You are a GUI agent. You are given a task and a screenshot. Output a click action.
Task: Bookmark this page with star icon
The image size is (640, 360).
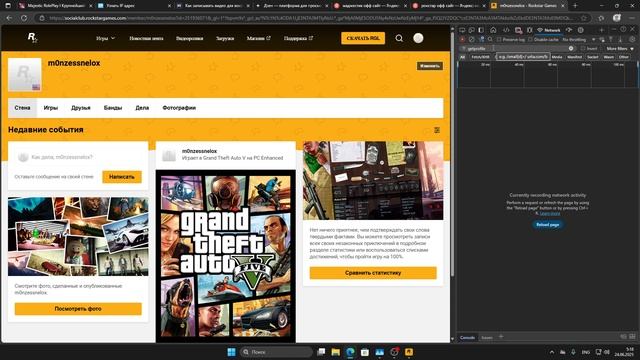pos(584,18)
